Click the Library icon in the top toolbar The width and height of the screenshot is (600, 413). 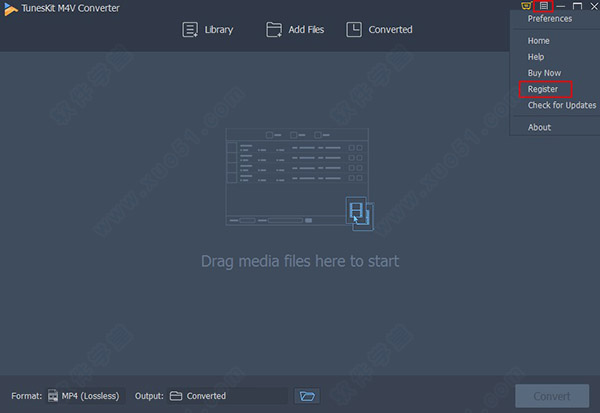[190, 30]
